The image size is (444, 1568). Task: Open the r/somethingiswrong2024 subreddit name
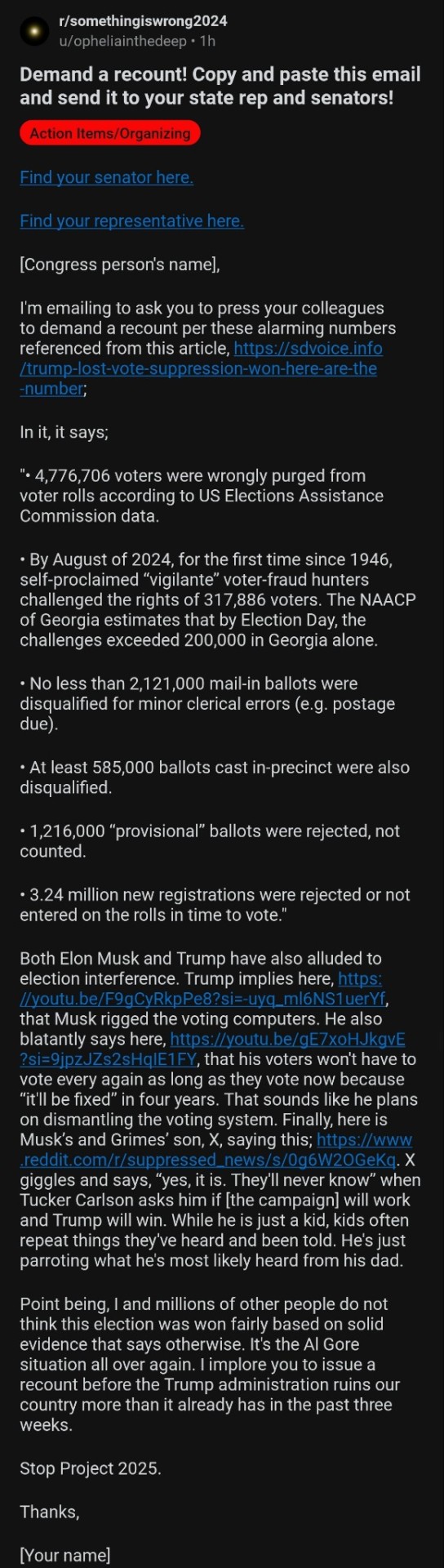pyautogui.click(x=143, y=21)
